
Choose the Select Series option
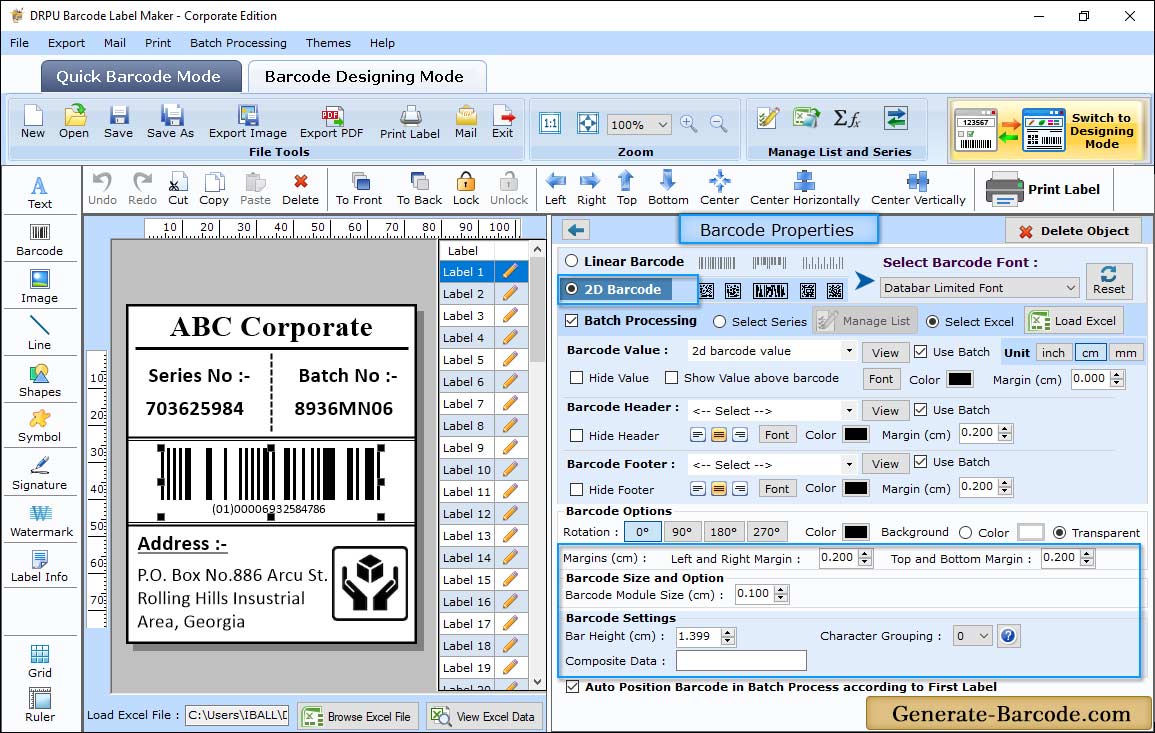click(x=720, y=322)
